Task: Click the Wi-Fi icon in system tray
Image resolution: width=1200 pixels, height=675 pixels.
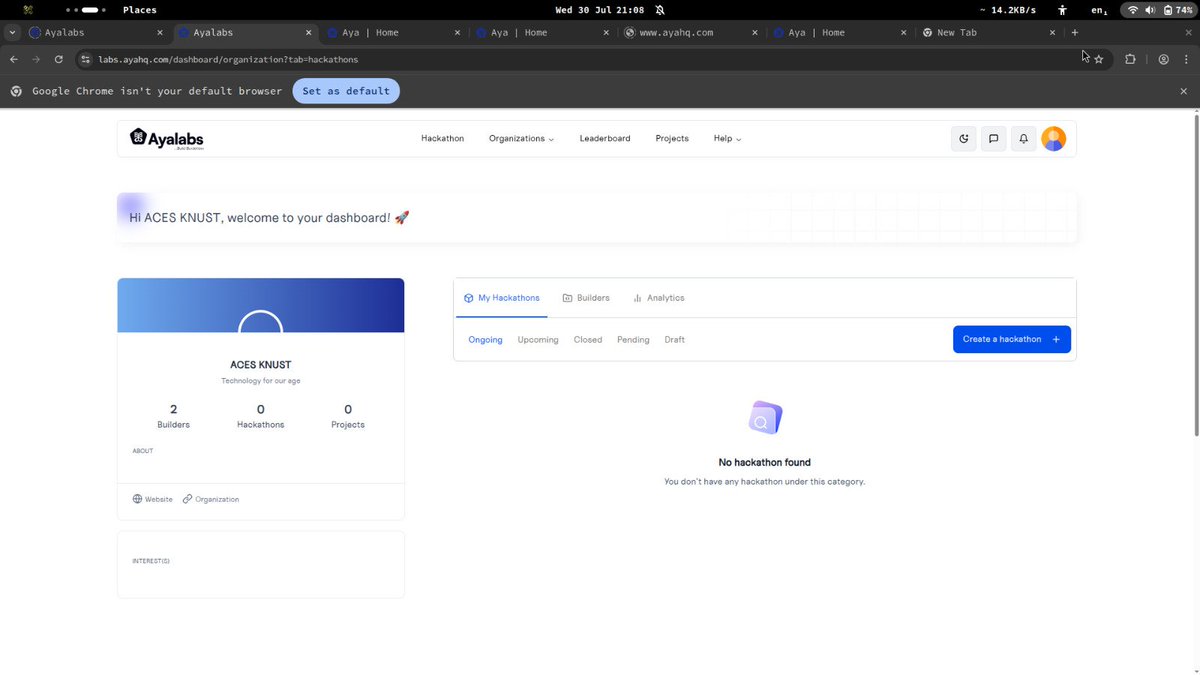Action: 1133,9
